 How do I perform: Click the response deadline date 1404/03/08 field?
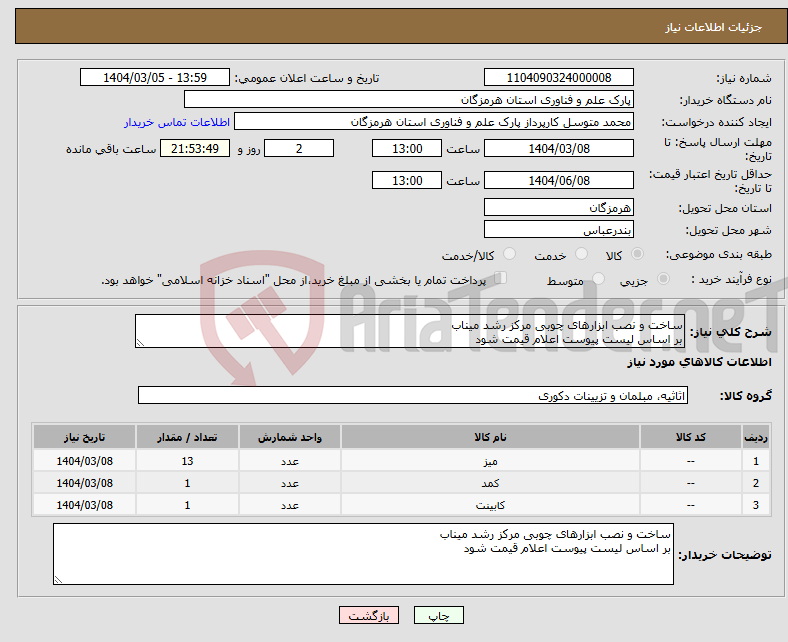[x=558, y=148]
